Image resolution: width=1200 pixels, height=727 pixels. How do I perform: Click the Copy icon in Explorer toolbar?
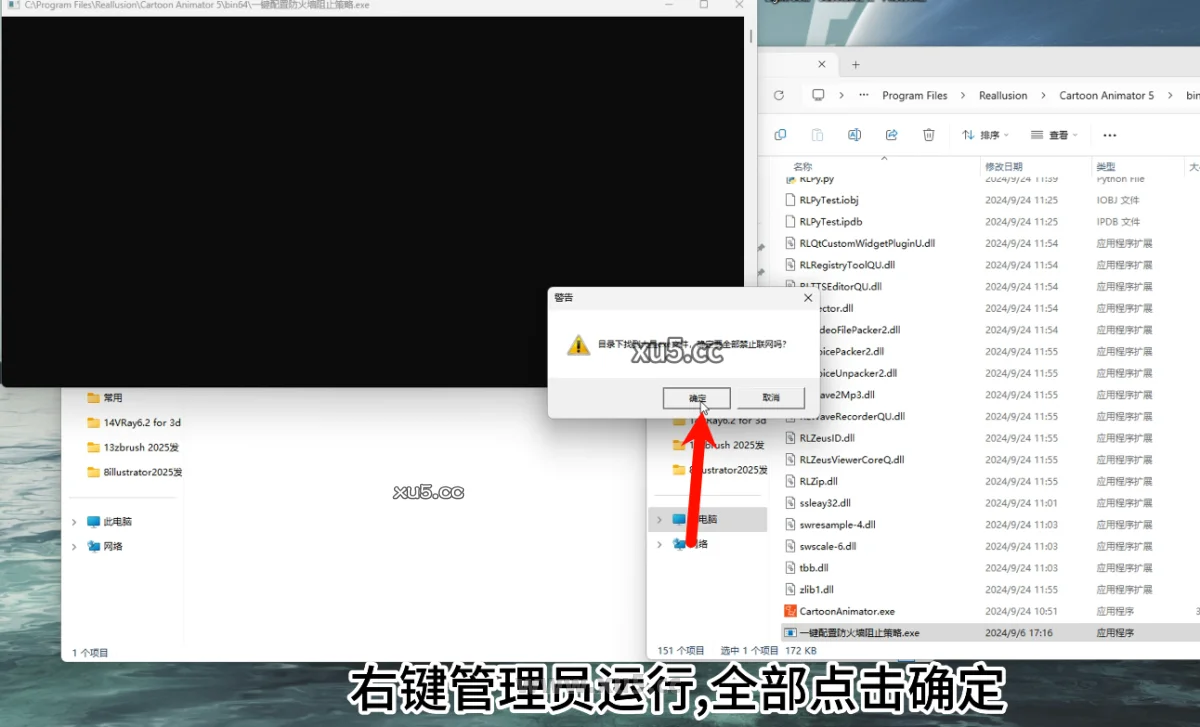pos(780,134)
